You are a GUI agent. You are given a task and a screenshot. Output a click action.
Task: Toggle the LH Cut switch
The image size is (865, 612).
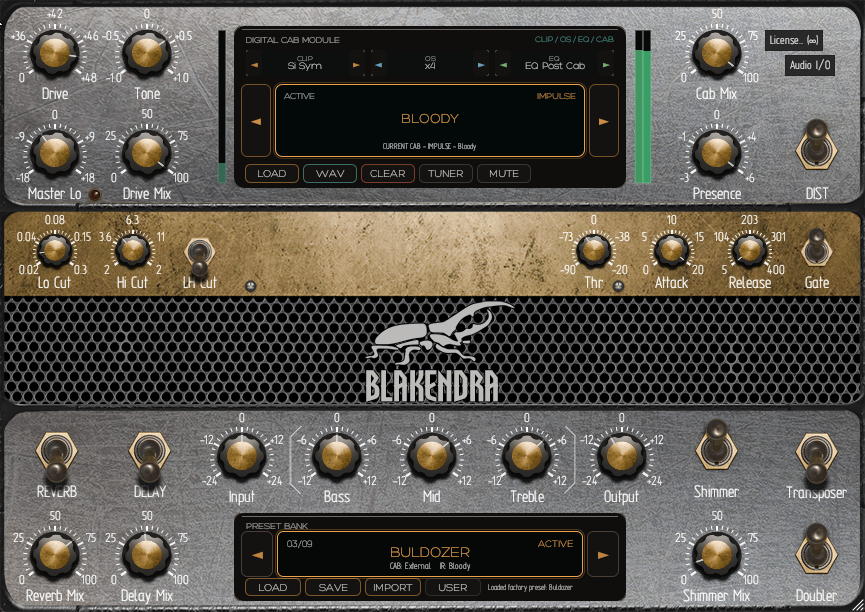point(199,257)
